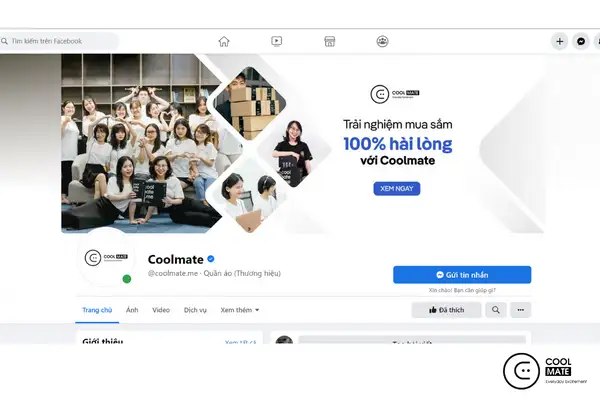Search within the page using magnifier button
This screenshot has width=600, height=400.
coord(496,310)
